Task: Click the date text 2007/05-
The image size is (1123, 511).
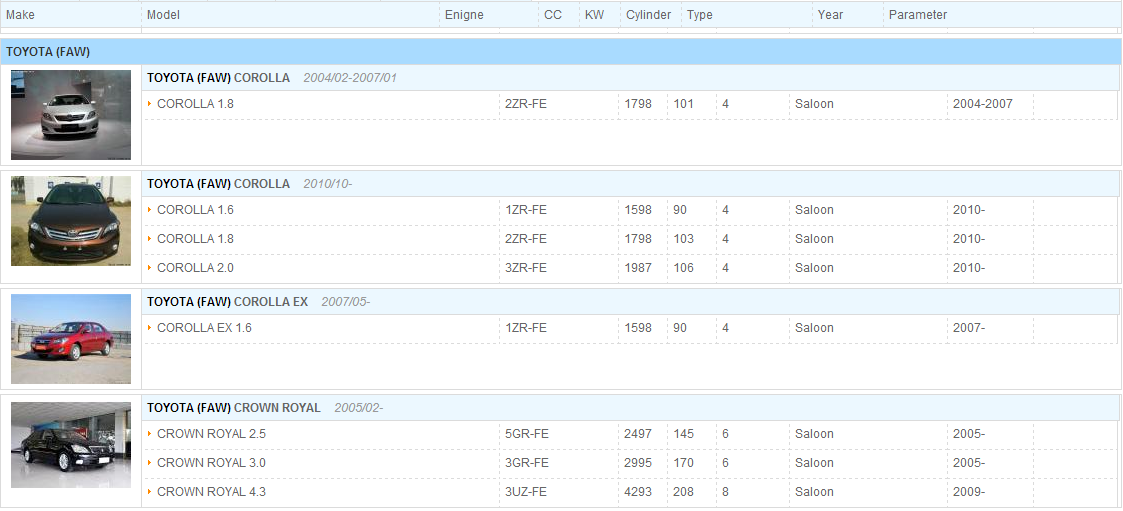Action: [x=345, y=302]
